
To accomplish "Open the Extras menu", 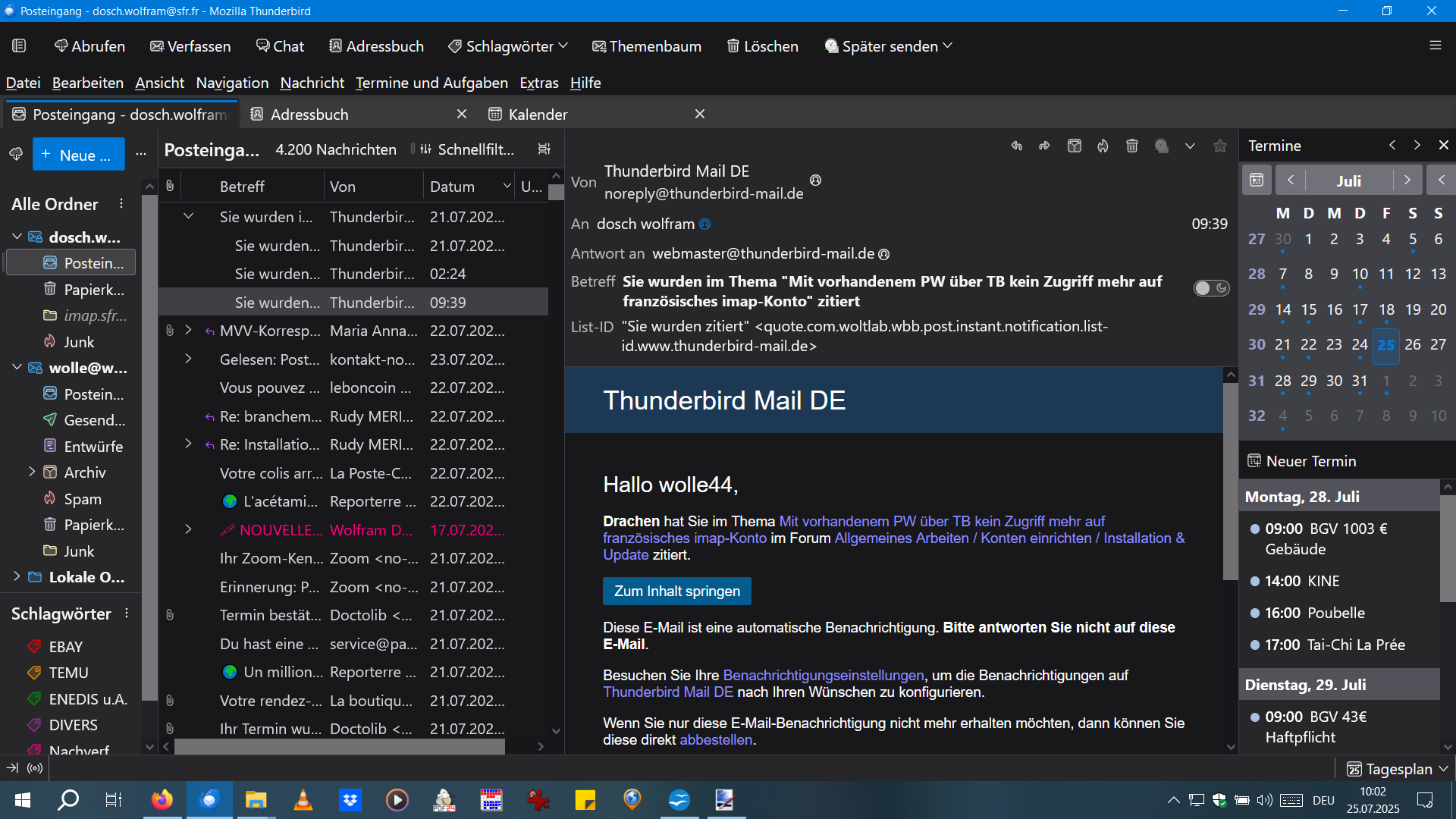I will (x=538, y=83).
